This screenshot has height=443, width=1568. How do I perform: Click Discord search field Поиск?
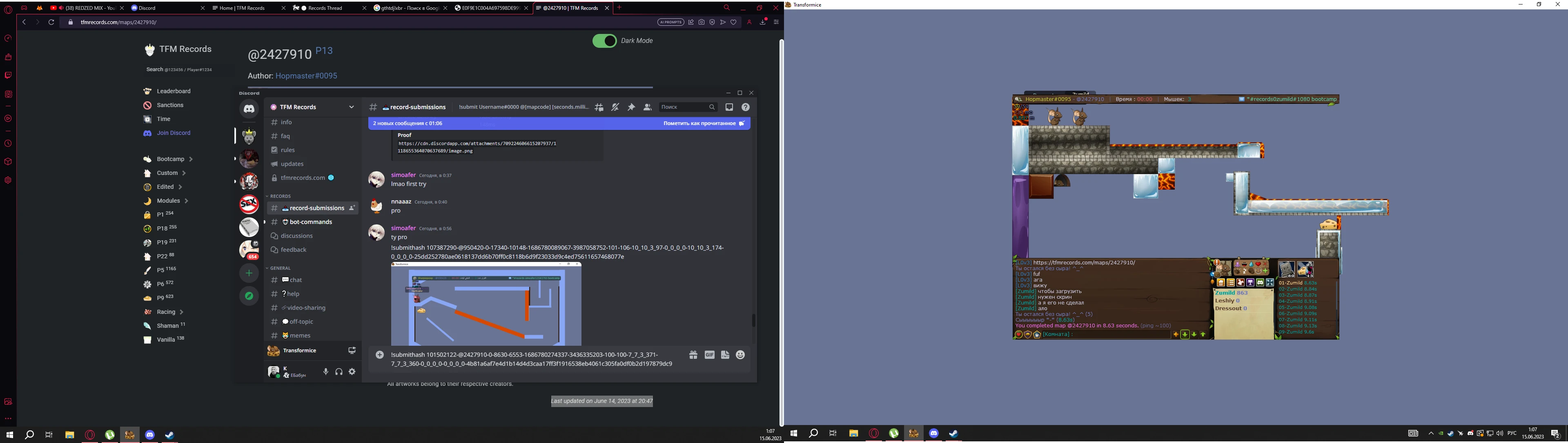(x=688, y=107)
